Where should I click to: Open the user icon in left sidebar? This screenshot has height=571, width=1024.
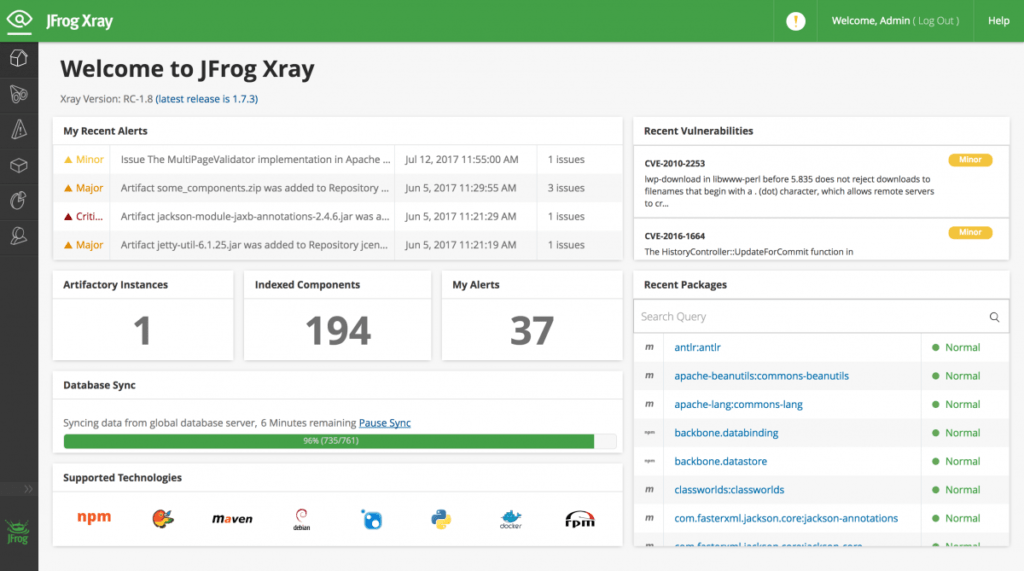coord(19,236)
